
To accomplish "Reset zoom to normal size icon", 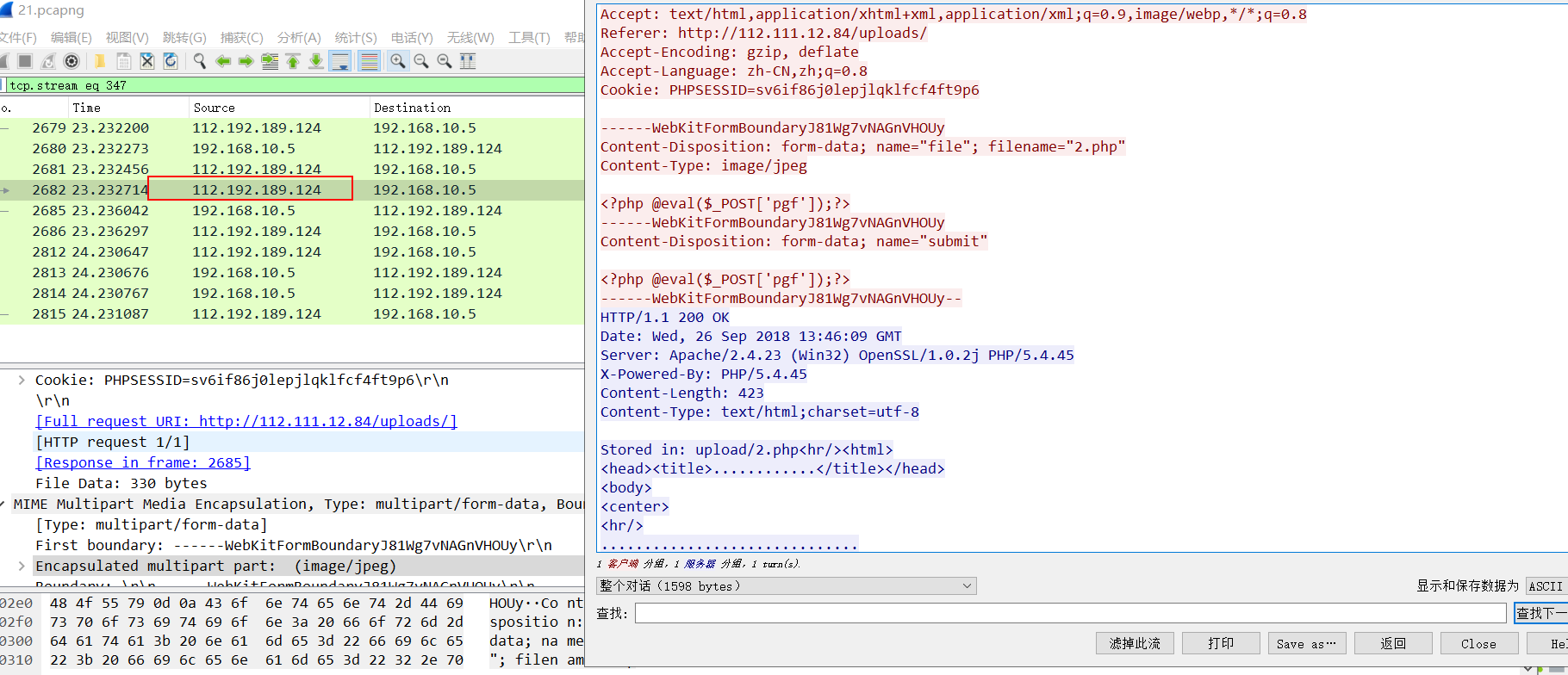I will [x=445, y=61].
